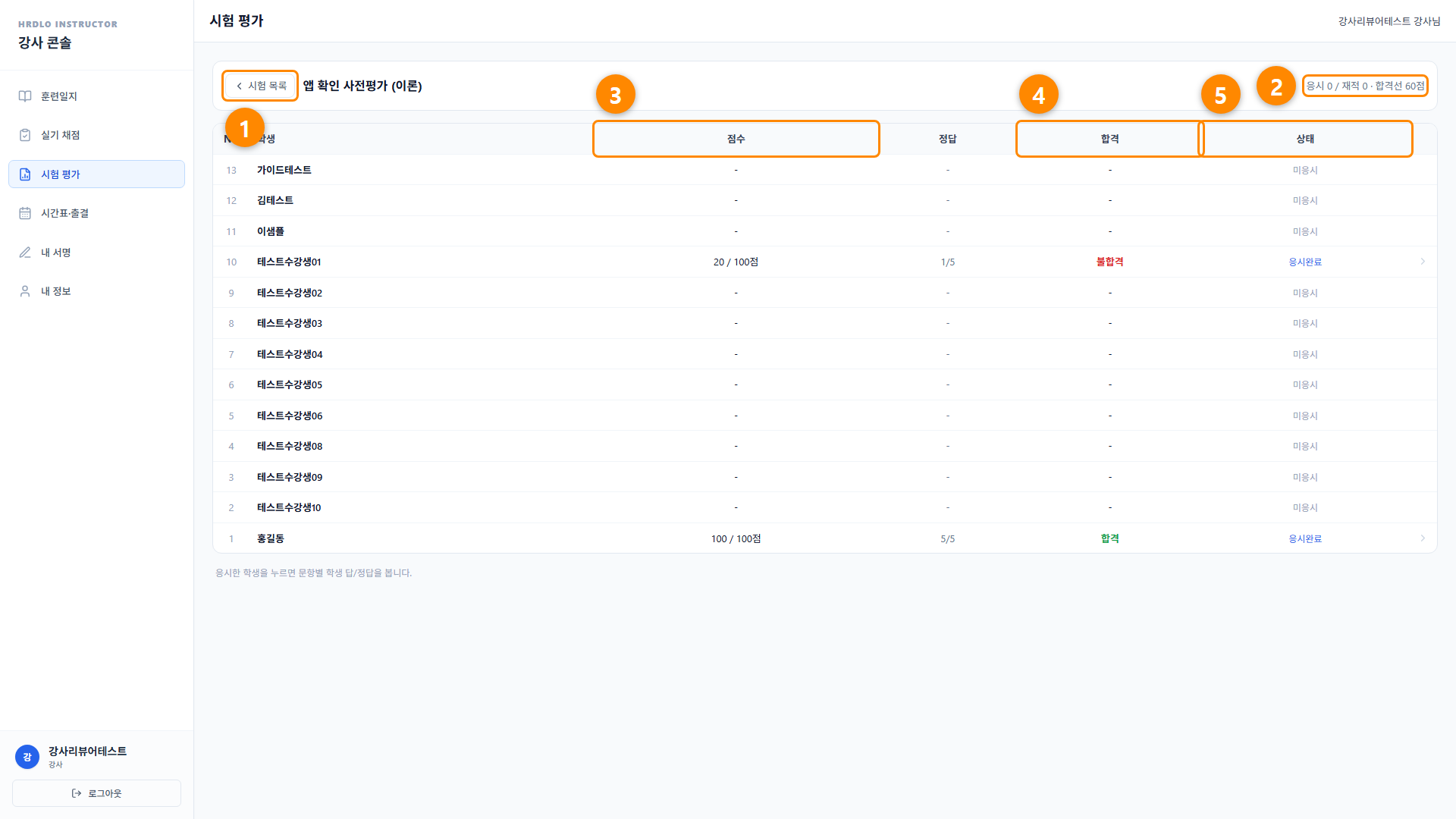
Task: Click the 합격 column header
Action: point(1110,139)
